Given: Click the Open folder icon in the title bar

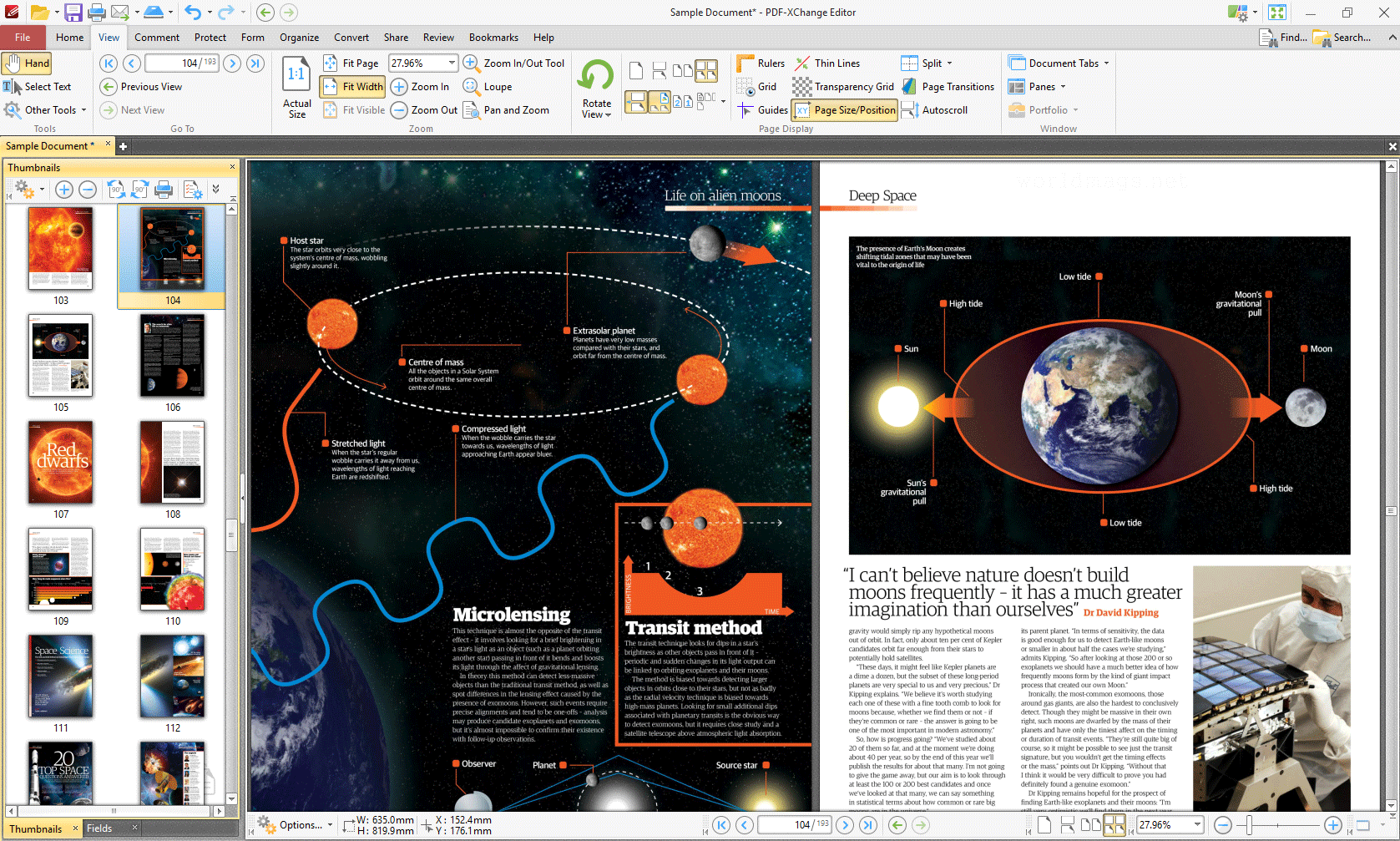Looking at the screenshot, I should click(x=38, y=13).
